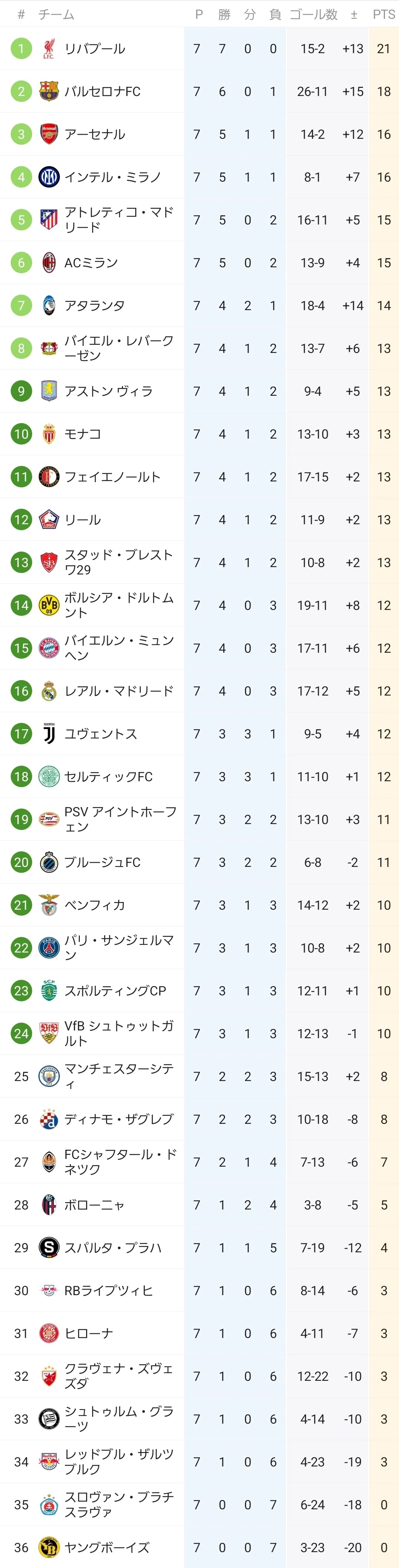Tap the green rank 1 badge
This screenshot has width=399, height=1568.
pos(21,49)
